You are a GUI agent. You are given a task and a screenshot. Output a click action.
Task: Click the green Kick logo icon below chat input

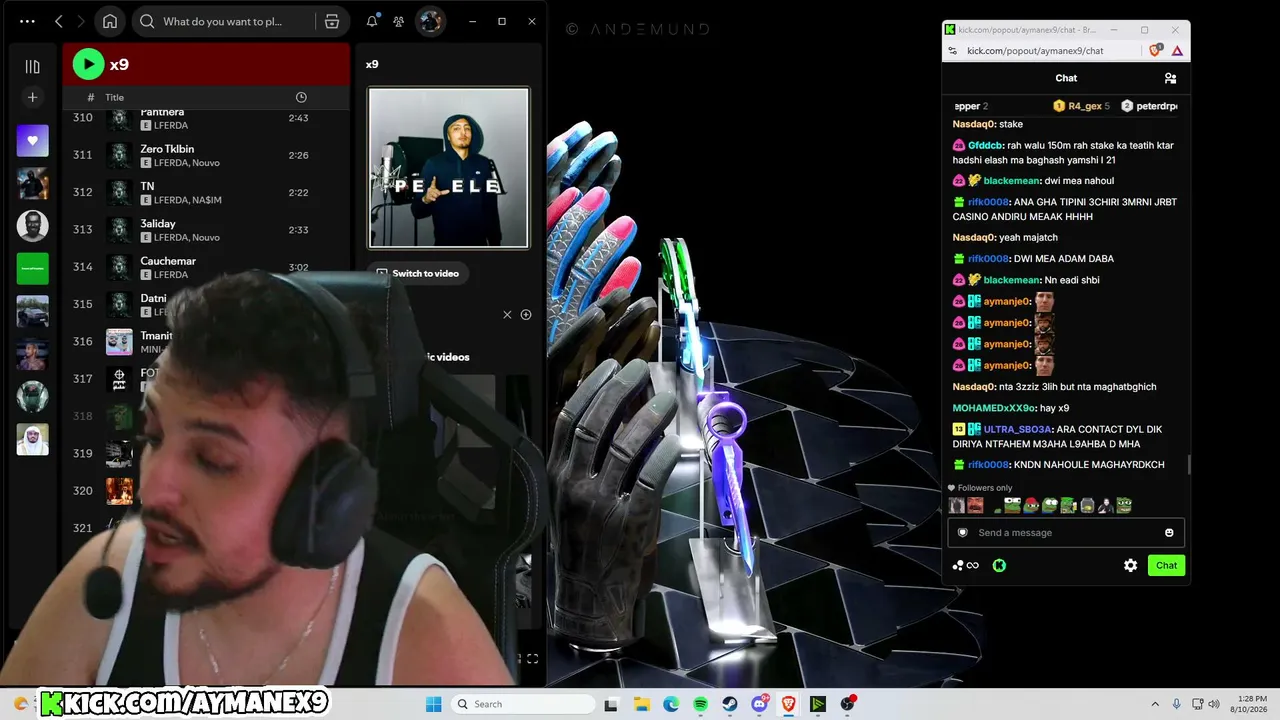tap(999, 566)
